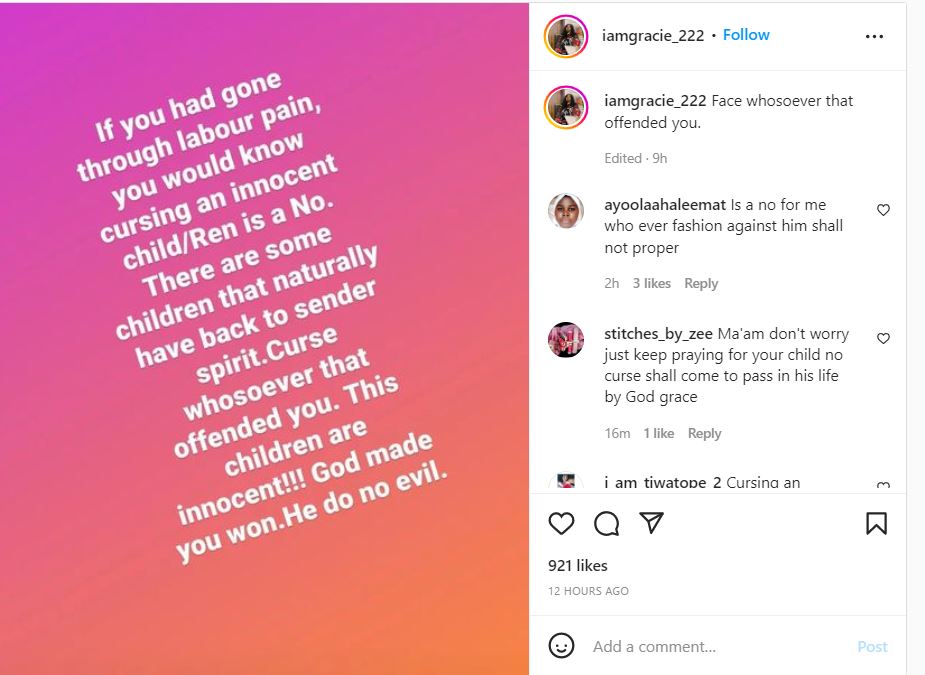The width and height of the screenshot is (925, 675).
Task: Click stitches_by_zee's avatar
Action: tap(566, 340)
